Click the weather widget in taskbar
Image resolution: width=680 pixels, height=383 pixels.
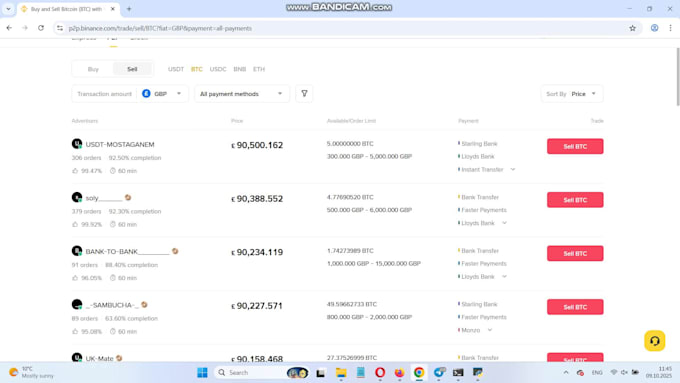click(31, 373)
